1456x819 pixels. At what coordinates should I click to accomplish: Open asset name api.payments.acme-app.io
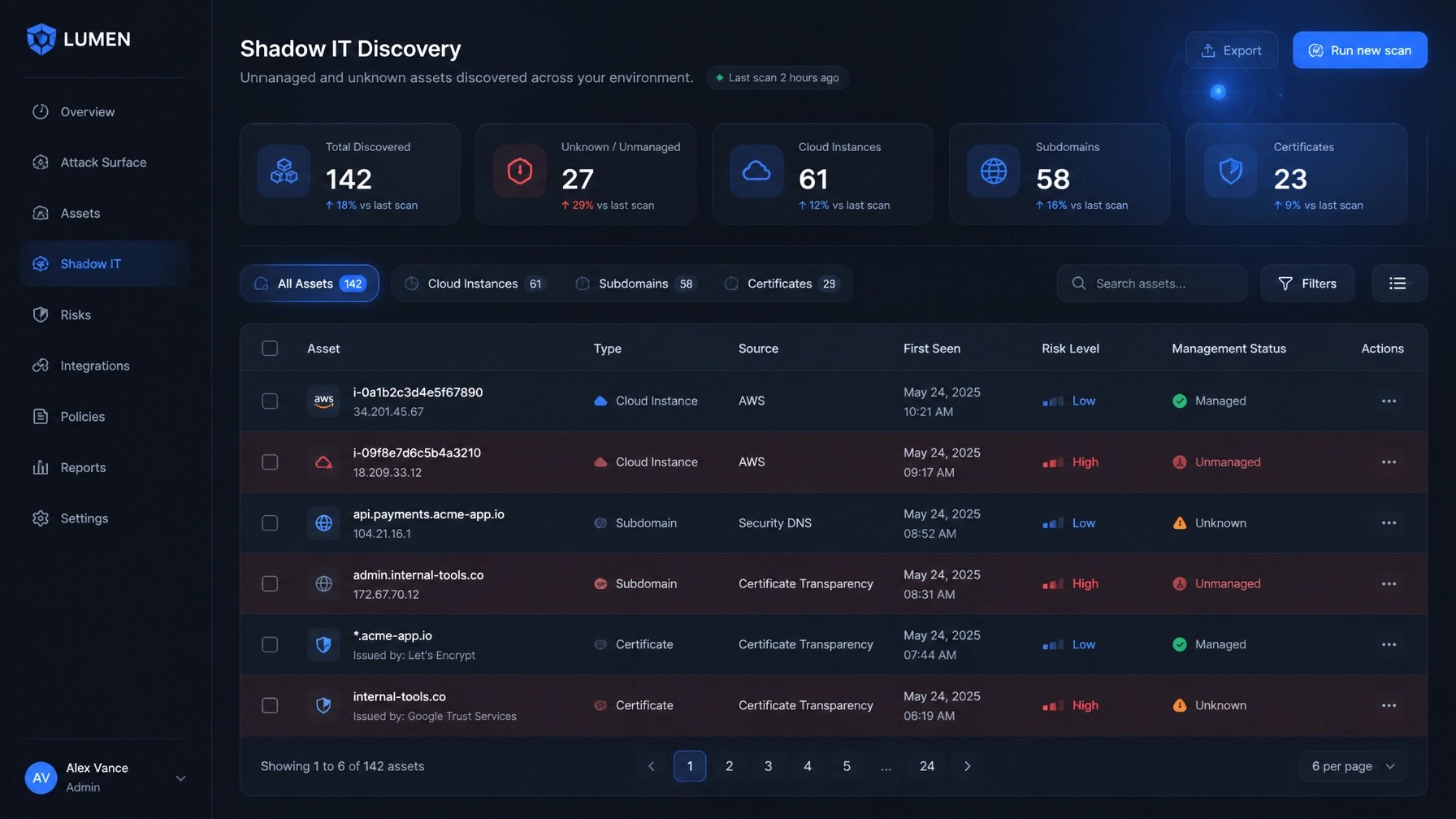coord(428,514)
